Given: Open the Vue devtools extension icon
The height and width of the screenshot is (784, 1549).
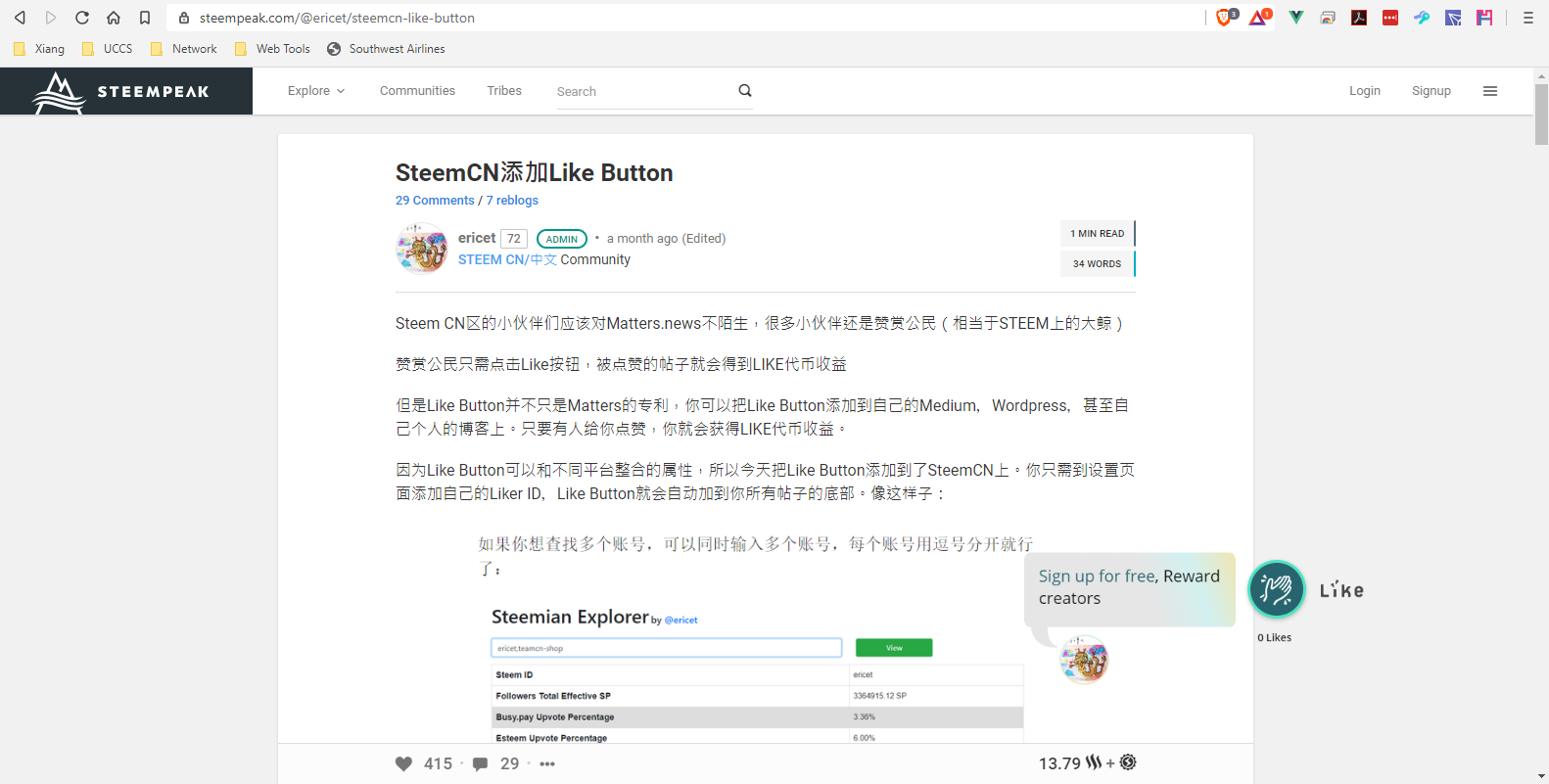Looking at the screenshot, I should [1296, 17].
